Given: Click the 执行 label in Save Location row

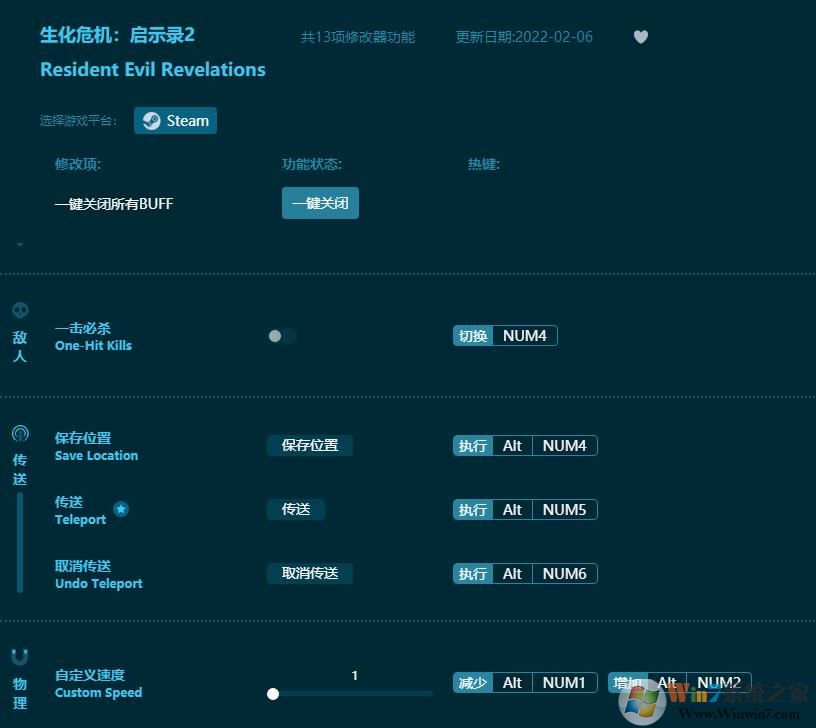Looking at the screenshot, I should pyautogui.click(x=473, y=445).
